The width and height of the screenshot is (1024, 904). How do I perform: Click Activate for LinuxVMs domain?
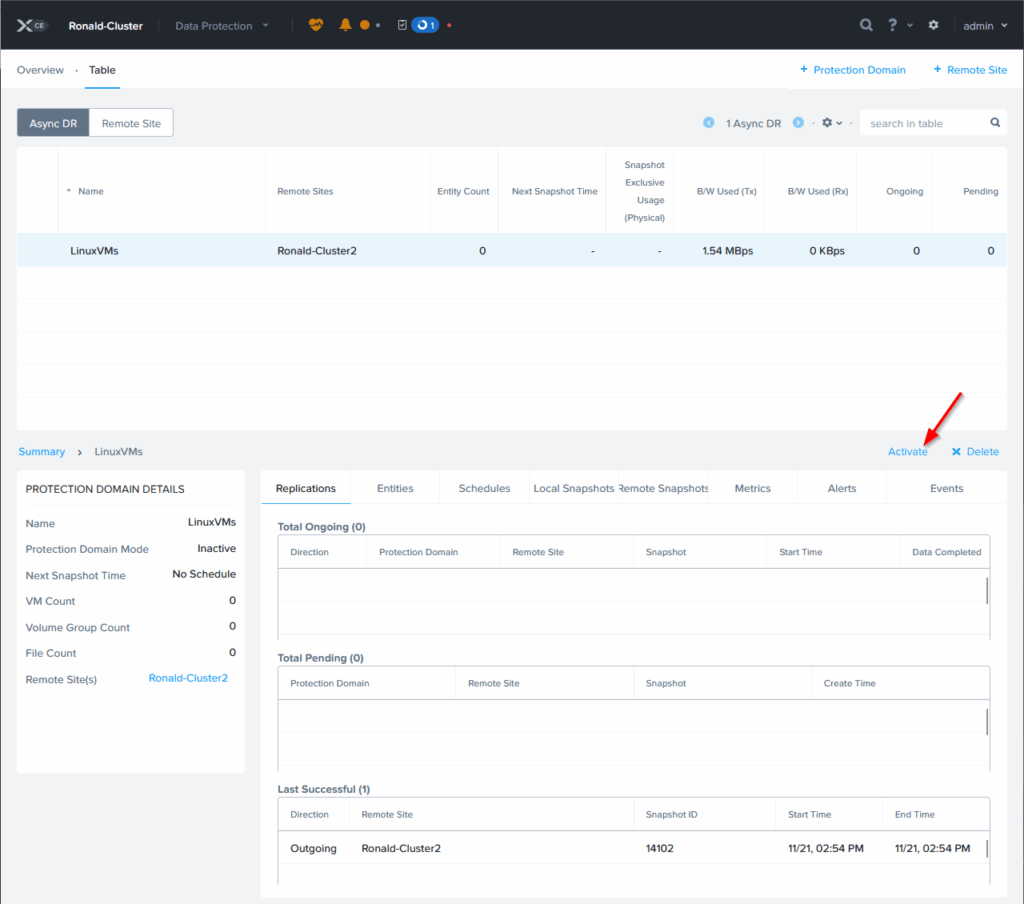[x=907, y=452]
